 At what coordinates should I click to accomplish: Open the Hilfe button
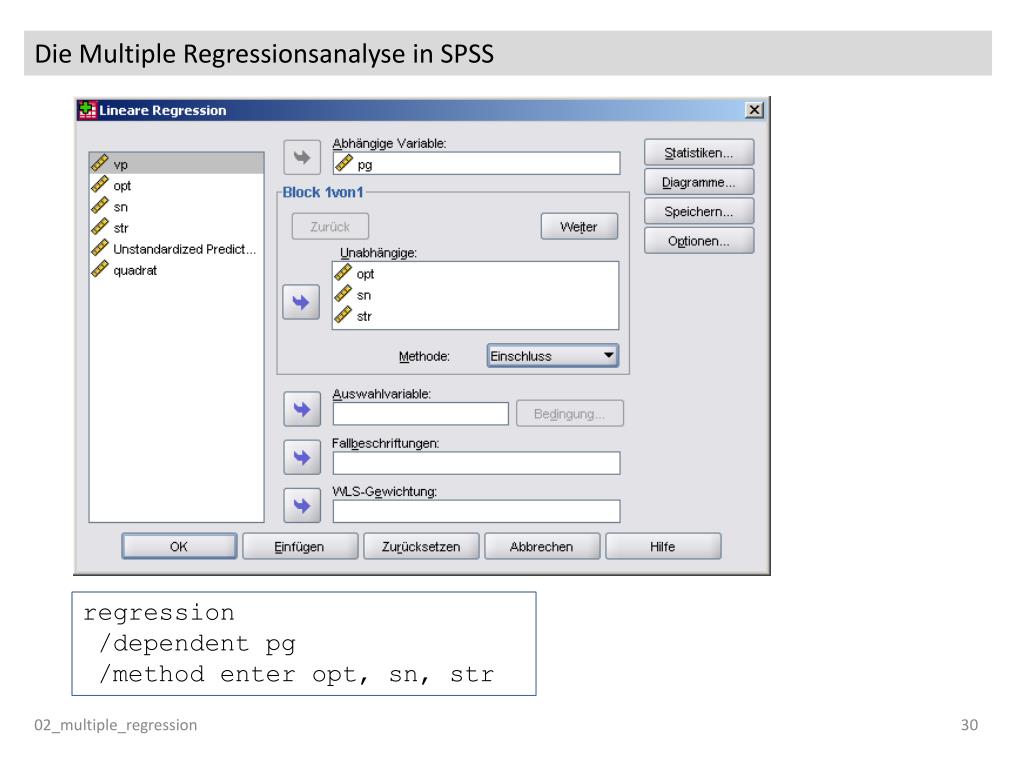pyautogui.click(x=663, y=547)
